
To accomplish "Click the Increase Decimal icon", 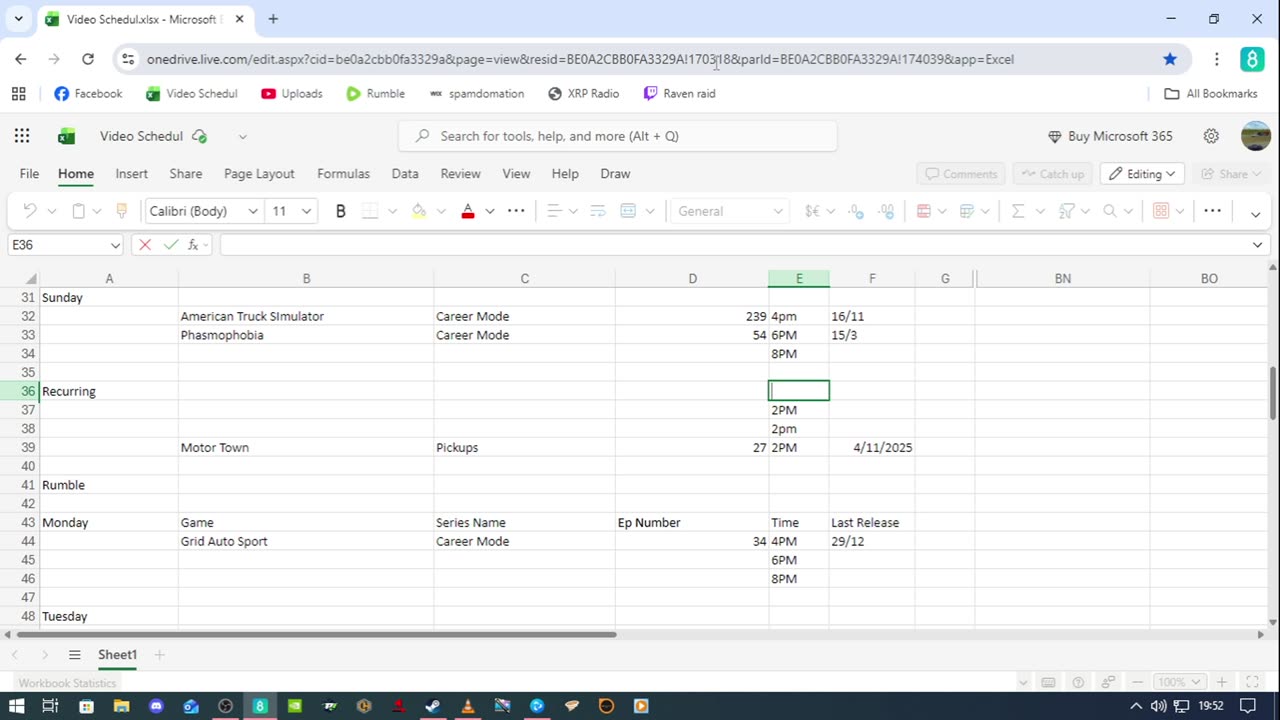I will tap(887, 211).
